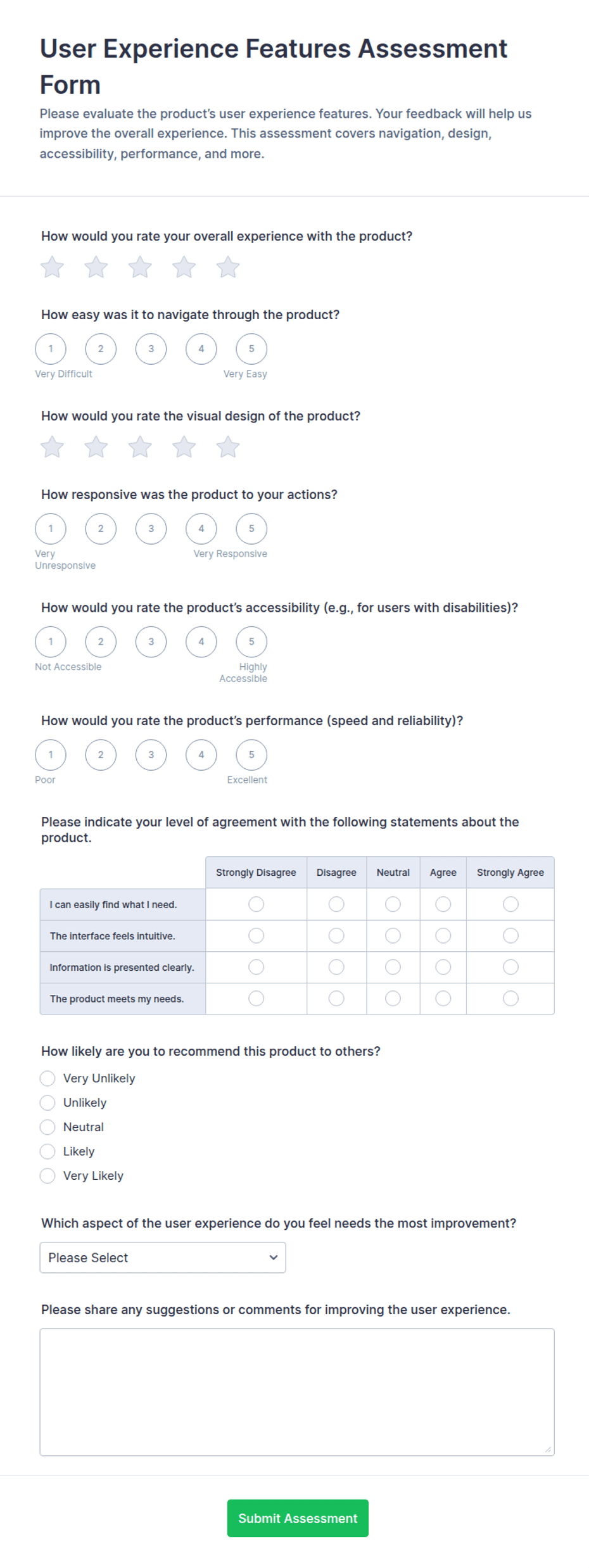This screenshot has height=1568, width=589.
Task: Click the fifth star for visual design
Action: pos(228,447)
